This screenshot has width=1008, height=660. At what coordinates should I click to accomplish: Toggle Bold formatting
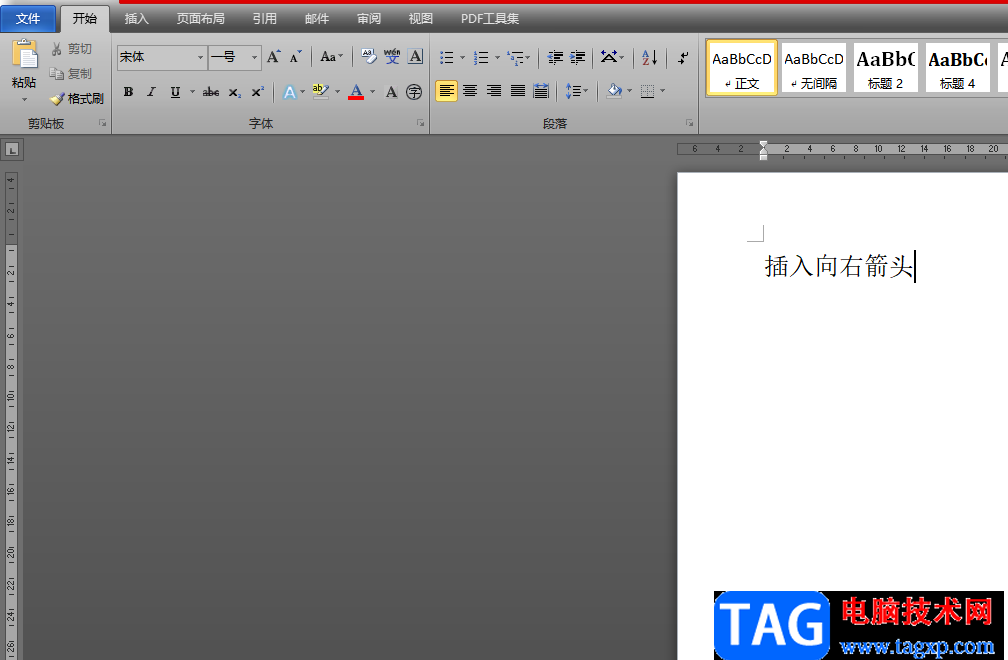(x=129, y=92)
